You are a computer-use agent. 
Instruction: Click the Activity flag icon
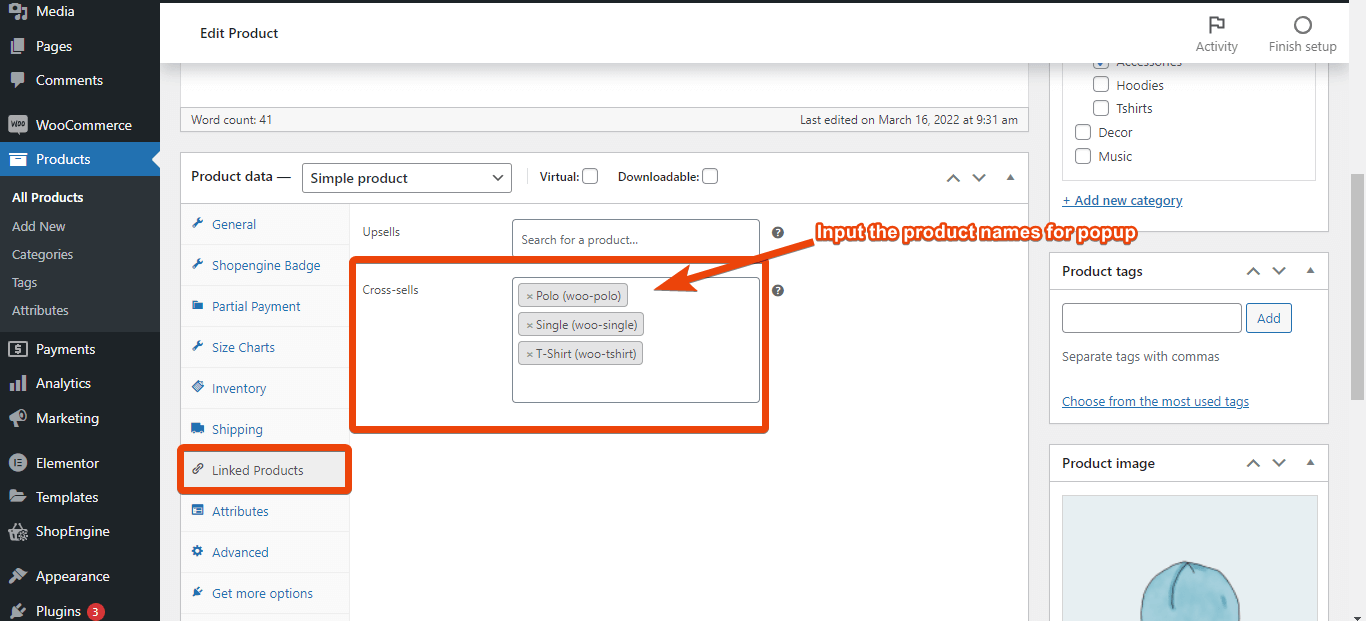pyautogui.click(x=1216, y=25)
